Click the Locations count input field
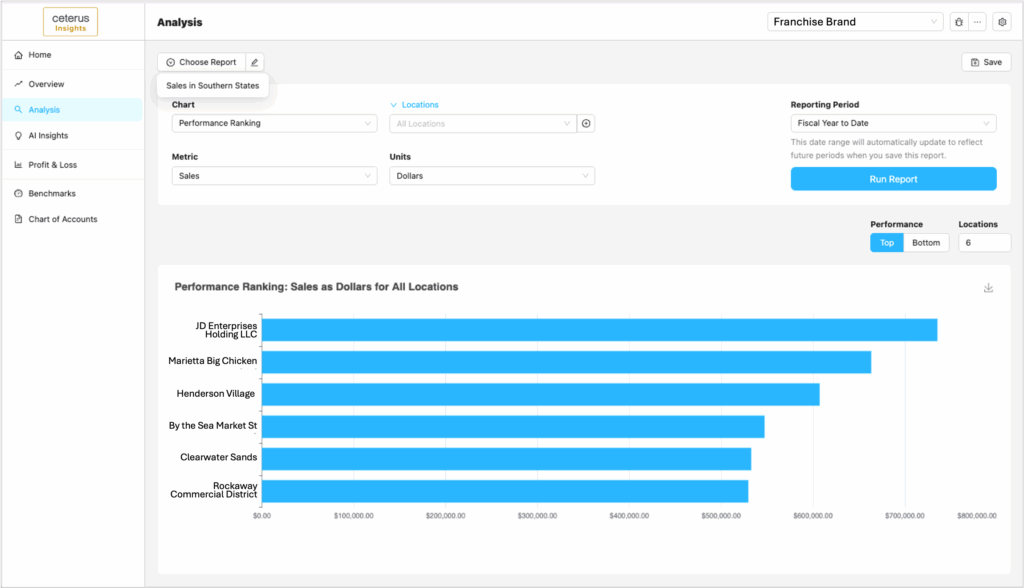The image size is (1024, 588). (984, 243)
